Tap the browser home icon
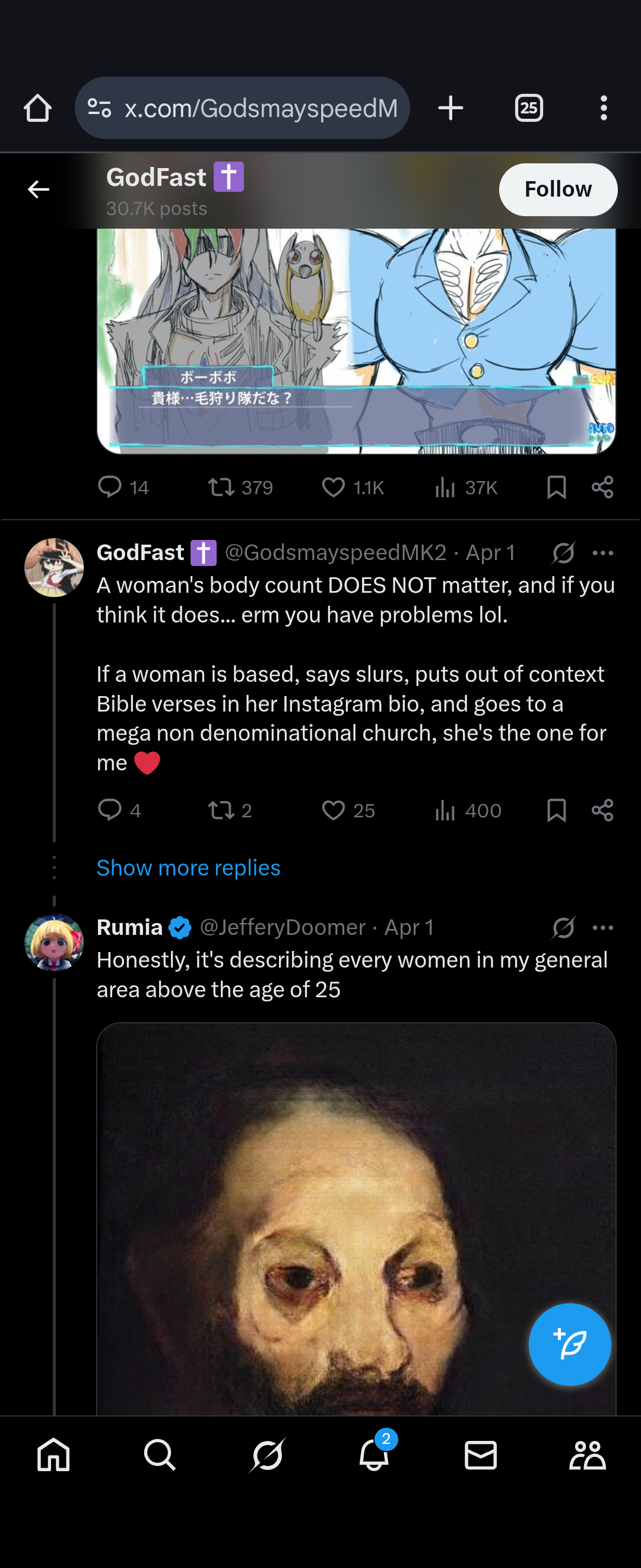This screenshot has height=1568, width=641. (38, 108)
